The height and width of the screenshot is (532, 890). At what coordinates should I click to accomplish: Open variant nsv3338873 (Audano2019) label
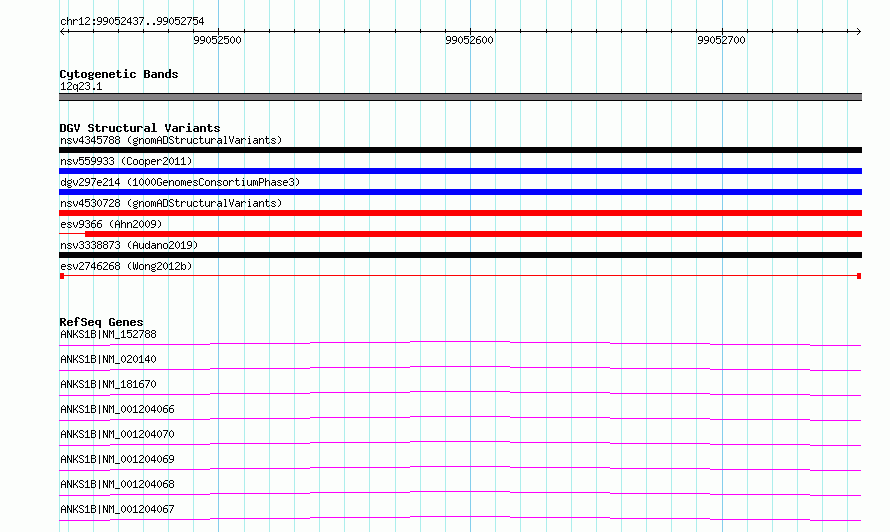tap(129, 245)
